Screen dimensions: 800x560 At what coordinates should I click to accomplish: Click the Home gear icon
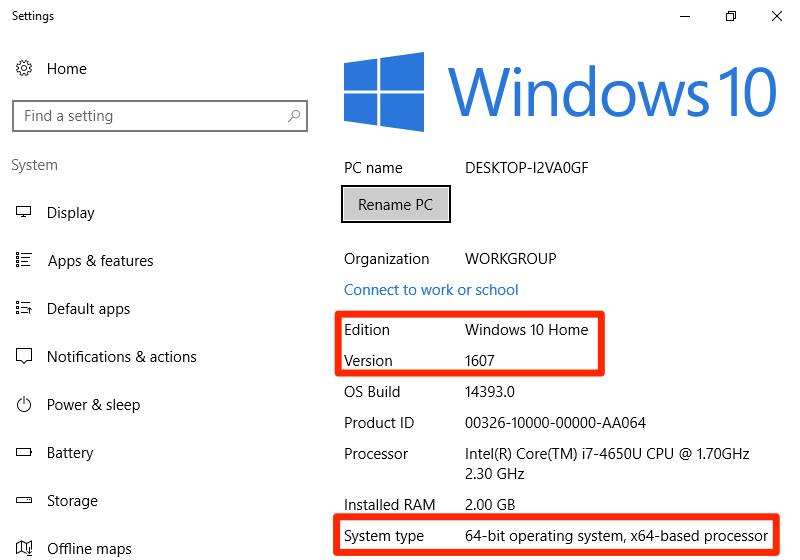24,68
